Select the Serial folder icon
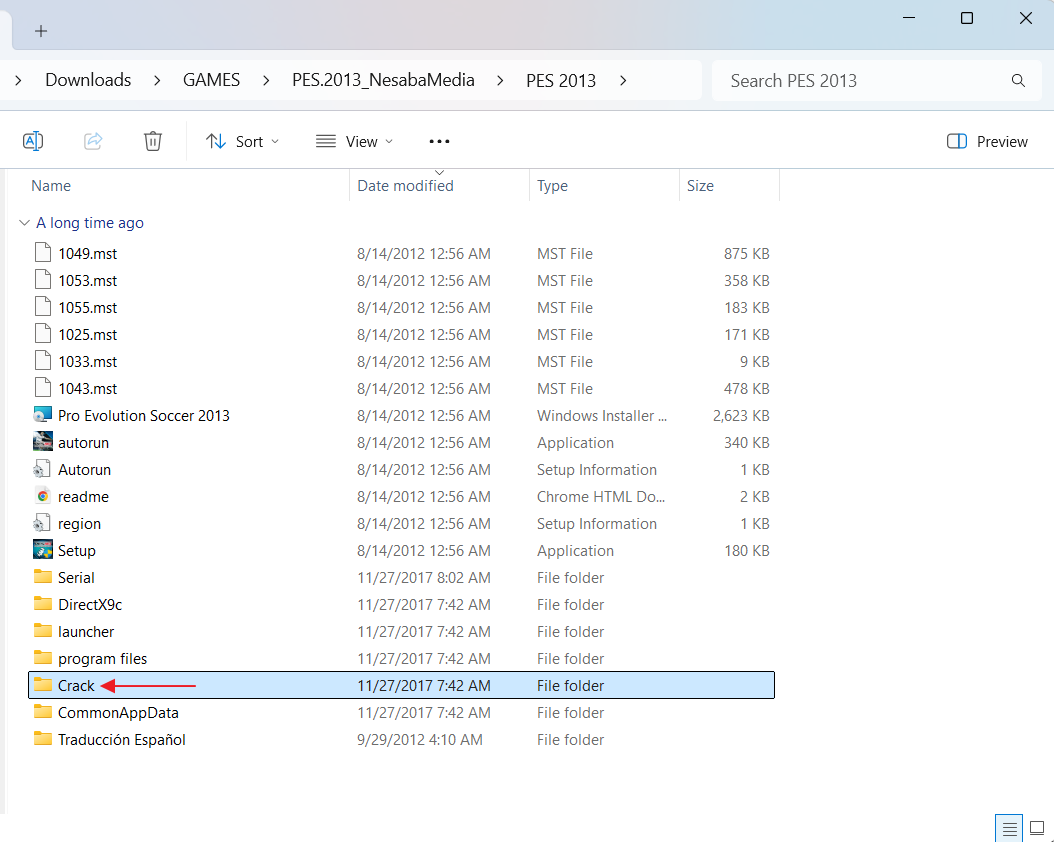The image size is (1054, 842). [43, 577]
